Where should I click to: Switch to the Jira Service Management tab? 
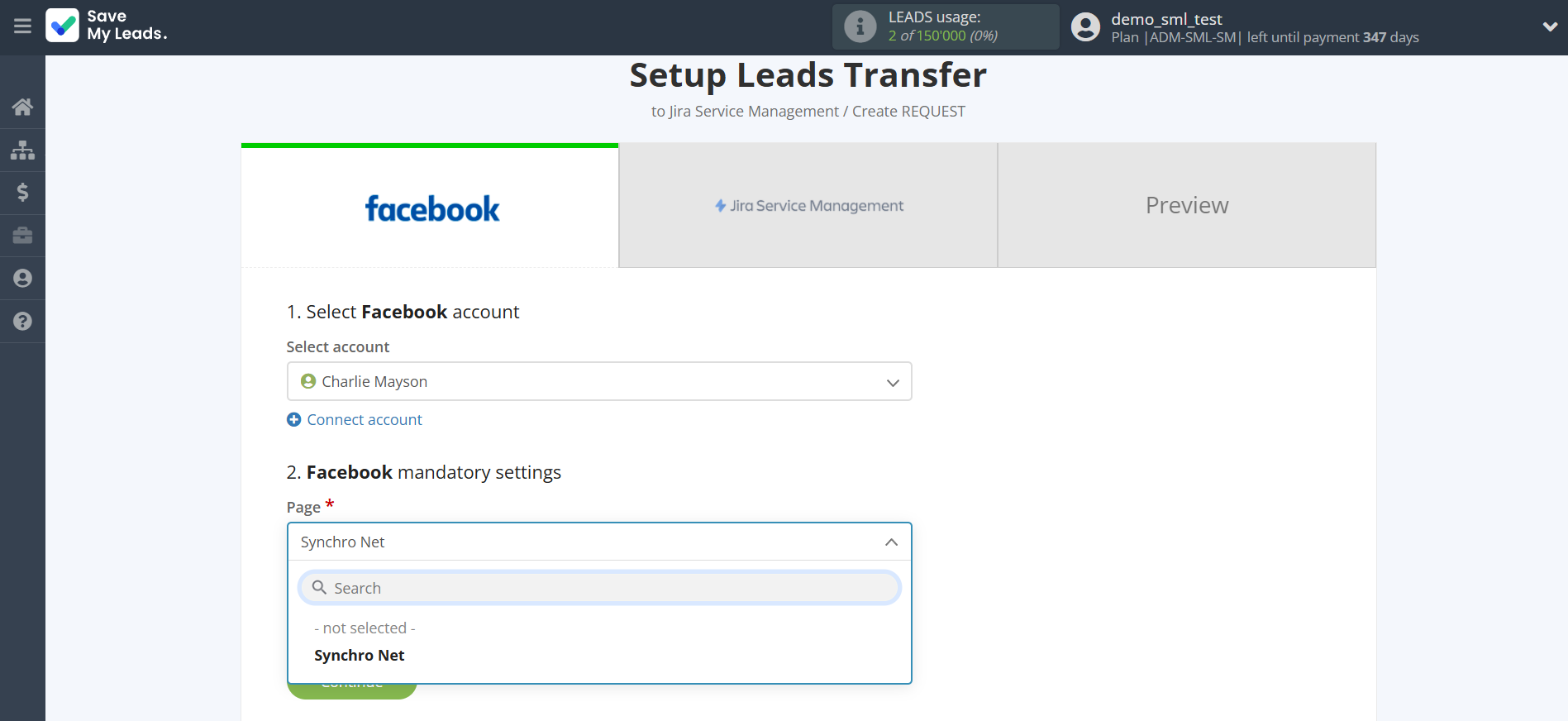[x=808, y=206]
